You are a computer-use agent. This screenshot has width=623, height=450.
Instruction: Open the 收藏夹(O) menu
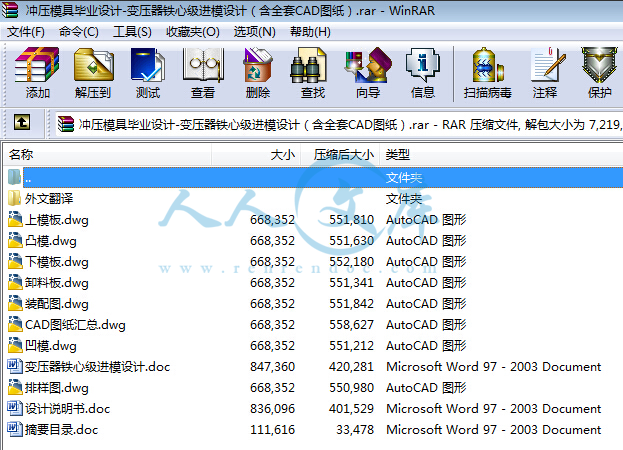pos(193,32)
